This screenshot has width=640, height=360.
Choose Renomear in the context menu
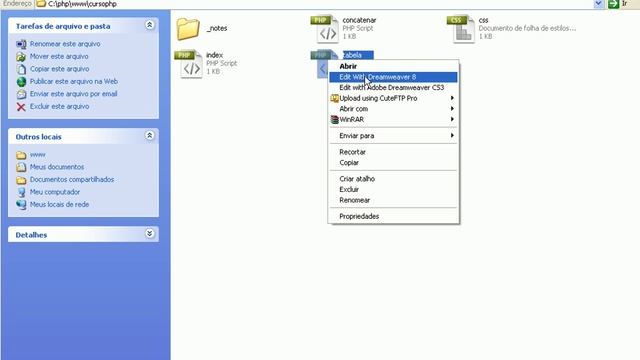(393, 200)
